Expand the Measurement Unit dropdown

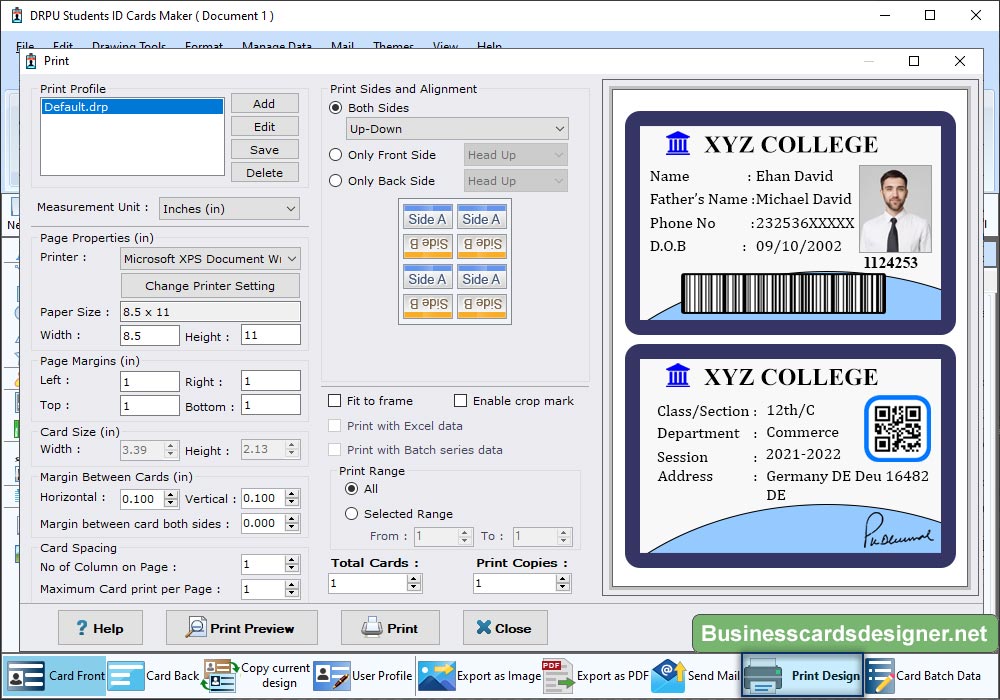(229, 209)
